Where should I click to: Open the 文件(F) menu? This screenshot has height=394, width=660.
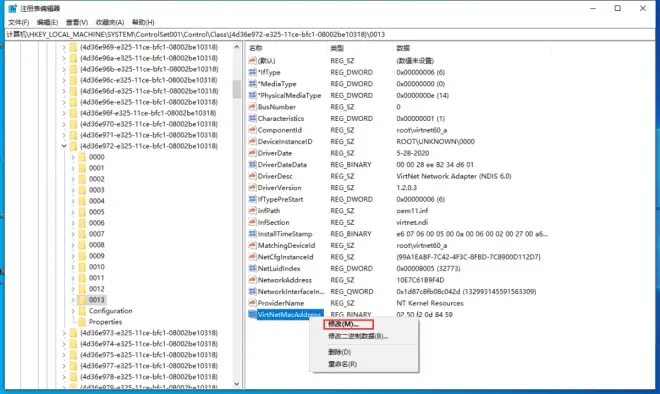[x=19, y=22]
